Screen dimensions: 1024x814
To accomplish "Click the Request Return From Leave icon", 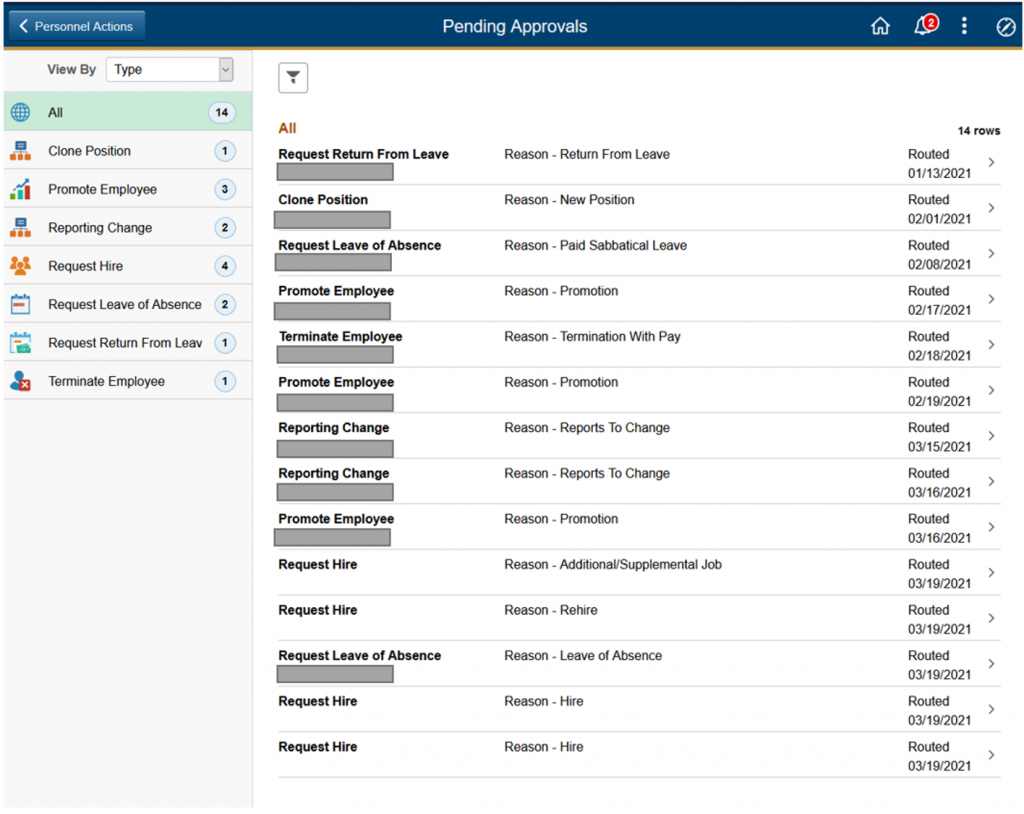I will tap(20, 343).
